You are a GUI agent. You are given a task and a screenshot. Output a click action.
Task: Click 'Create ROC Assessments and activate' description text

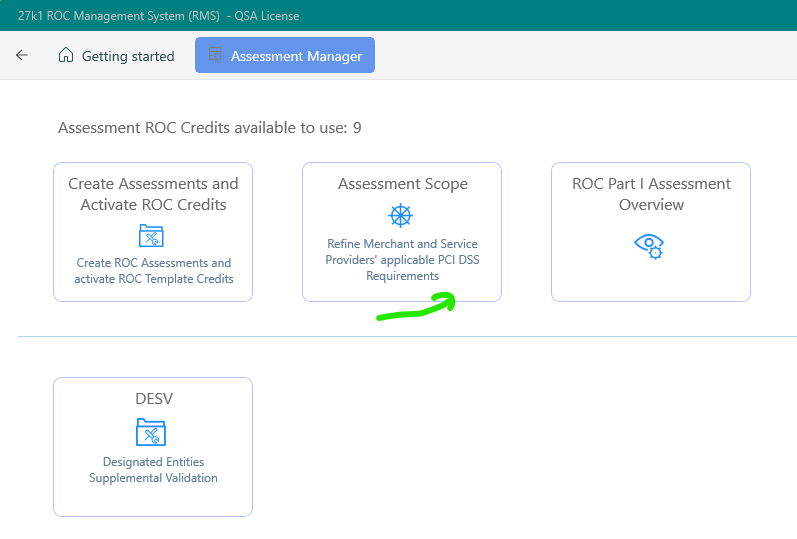click(x=153, y=271)
